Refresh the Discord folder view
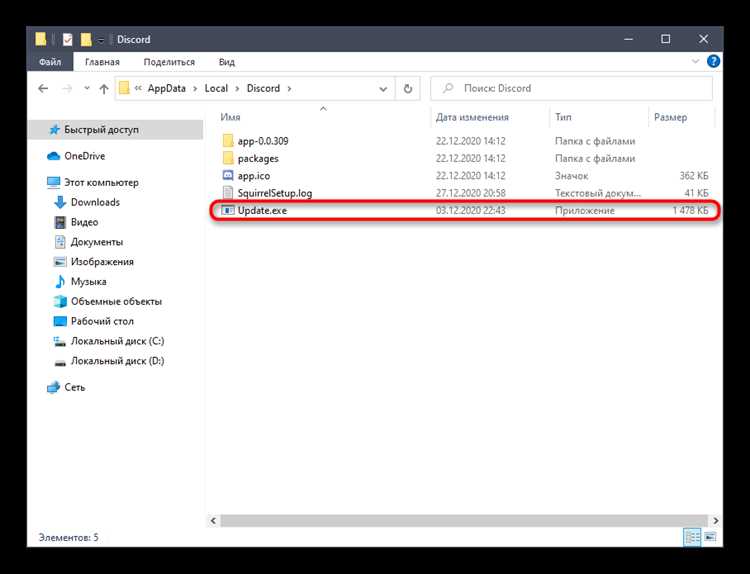Viewport: 750px width, 574px height. click(408, 88)
